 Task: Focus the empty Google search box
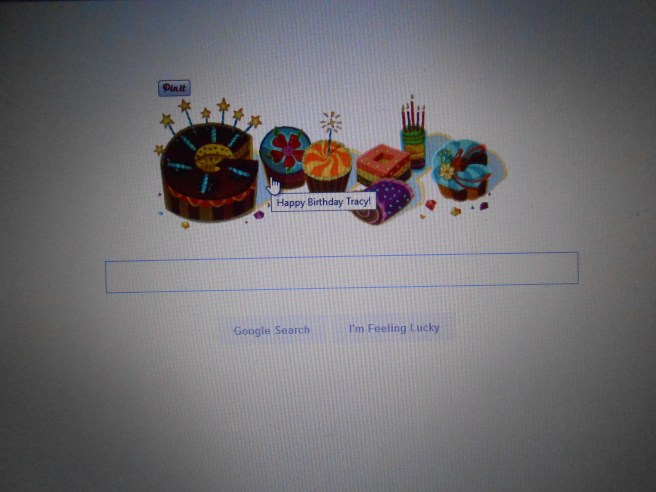pos(342,272)
